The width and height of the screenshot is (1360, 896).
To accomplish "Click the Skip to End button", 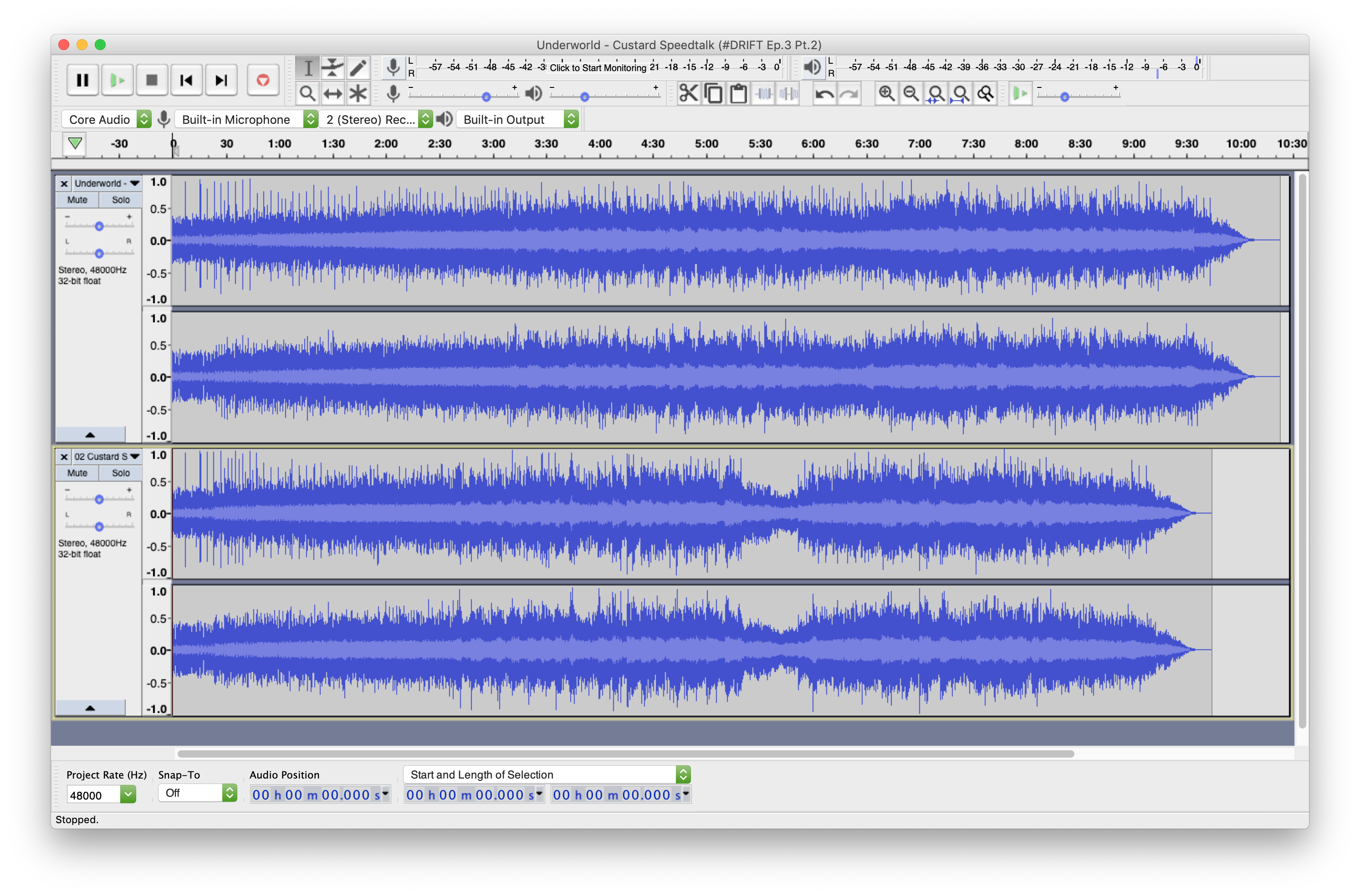I will coord(220,80).
